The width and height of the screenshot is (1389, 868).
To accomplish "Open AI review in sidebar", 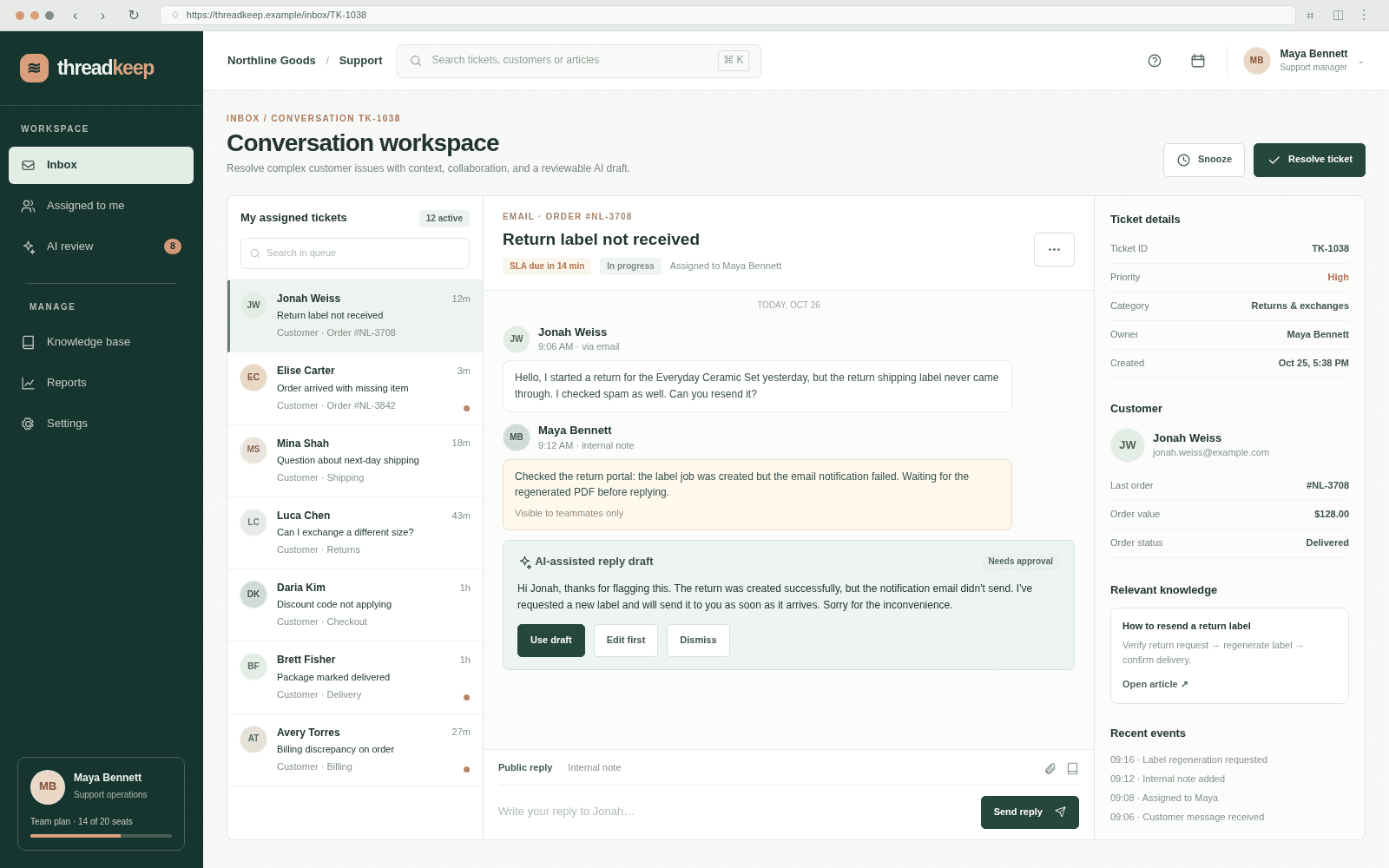I will tap(101, 247).
